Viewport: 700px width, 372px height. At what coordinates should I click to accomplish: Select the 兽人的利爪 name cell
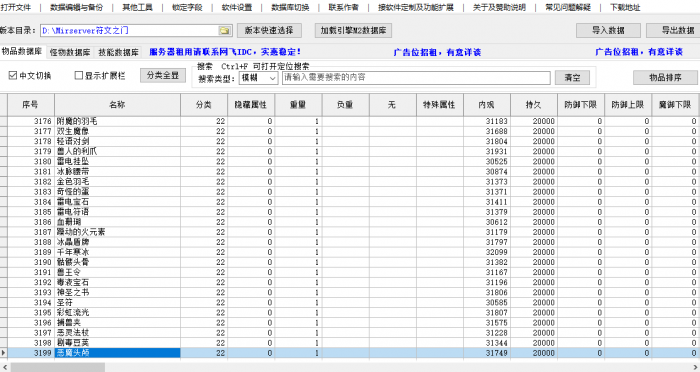click(117, 151)
